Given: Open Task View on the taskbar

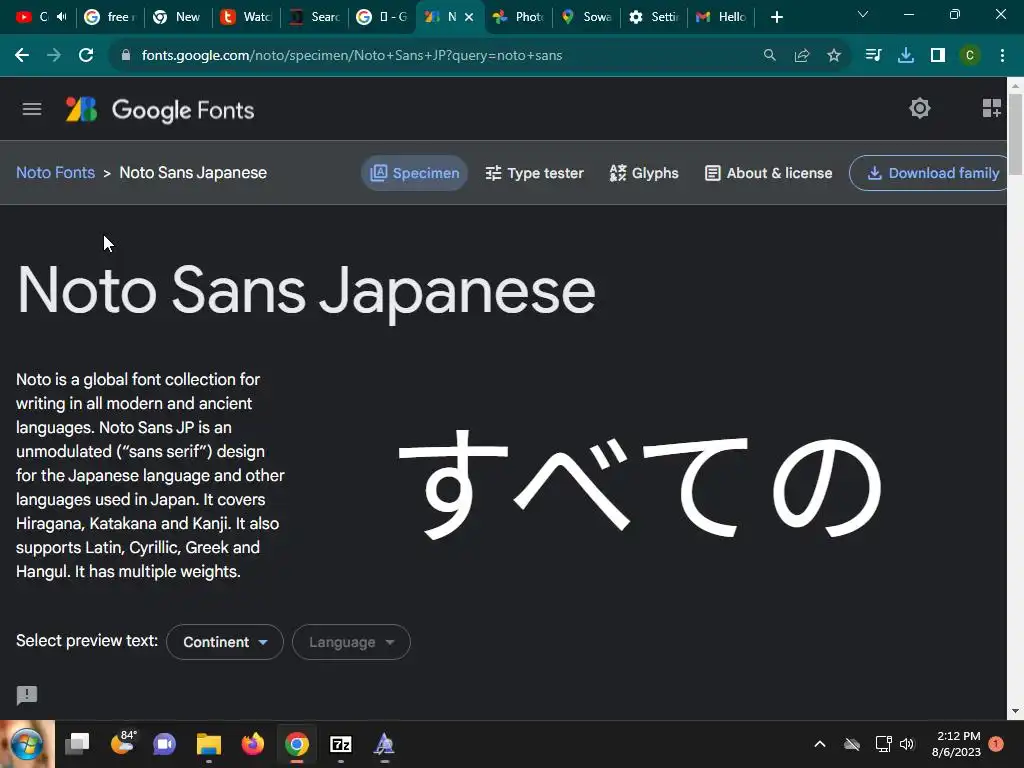Looking at the screenshot, I should pyautogui.click(x=77, y=744).
